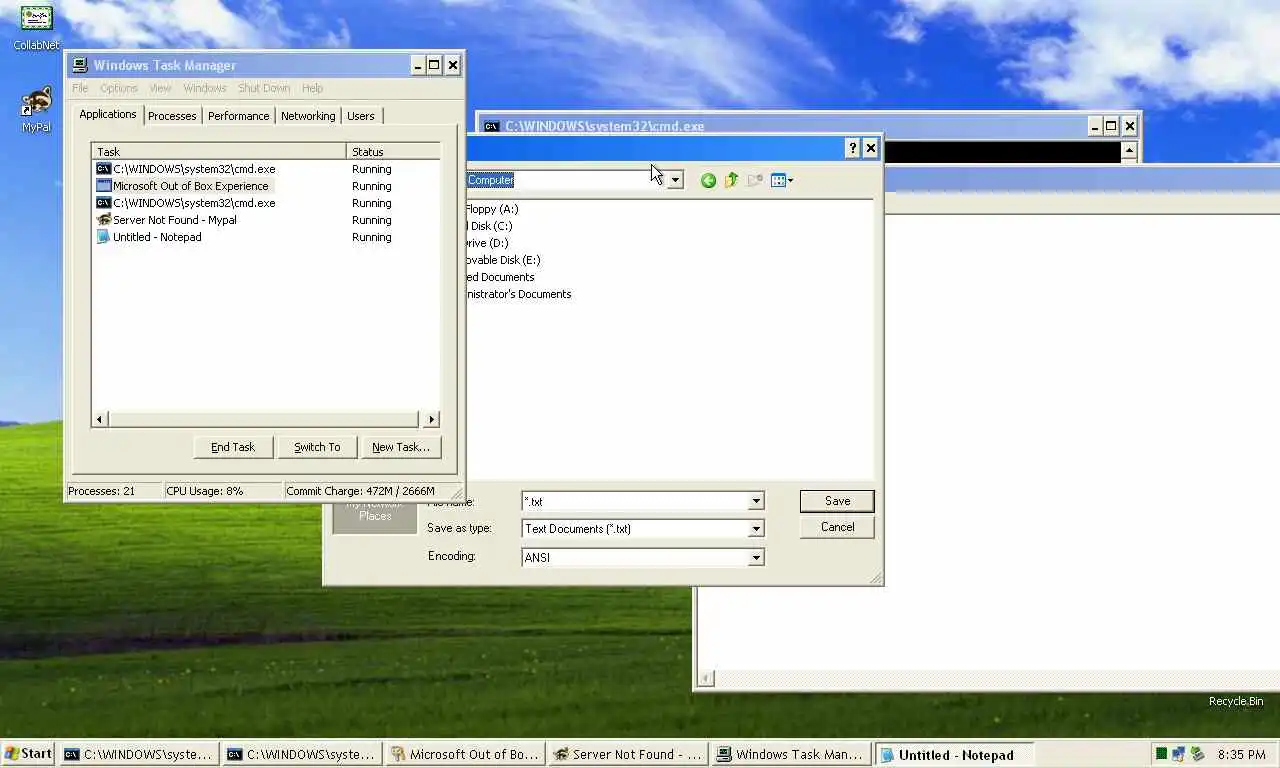Click Cancel in the Save As dialog
The image size is (1280, 768).
[x=837, y=527]
